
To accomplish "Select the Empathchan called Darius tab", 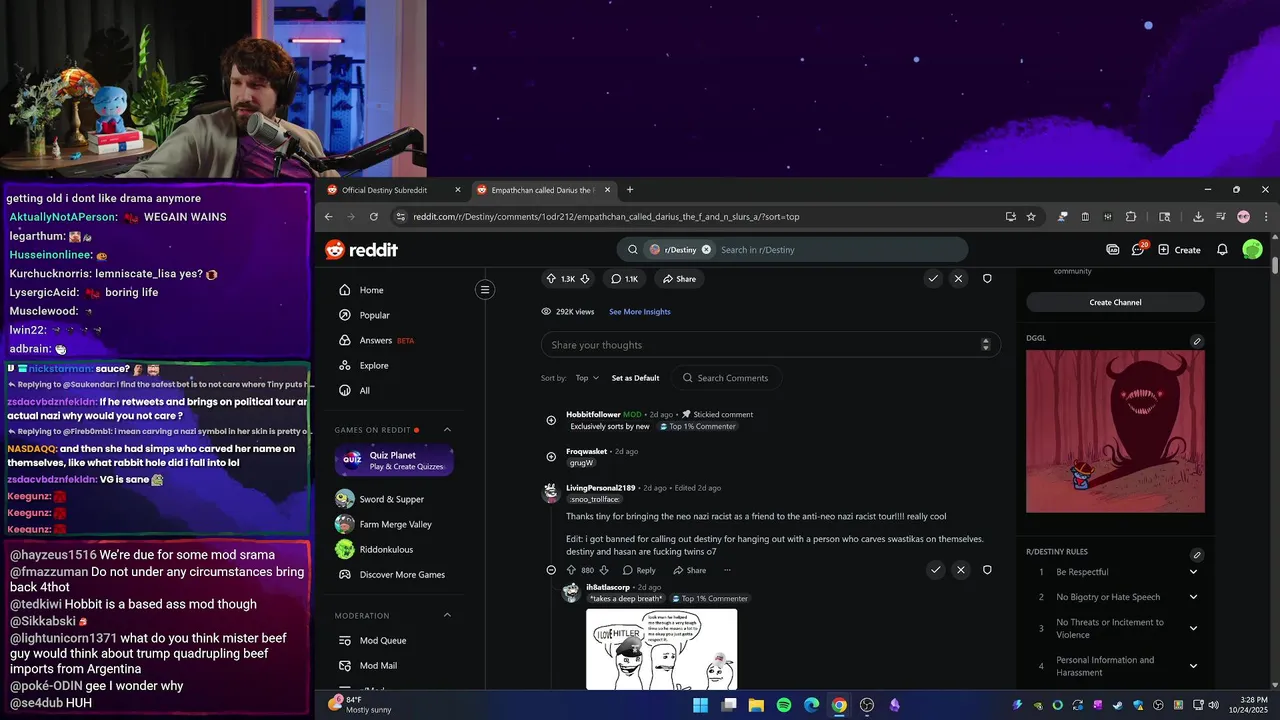I will [542, 190].
